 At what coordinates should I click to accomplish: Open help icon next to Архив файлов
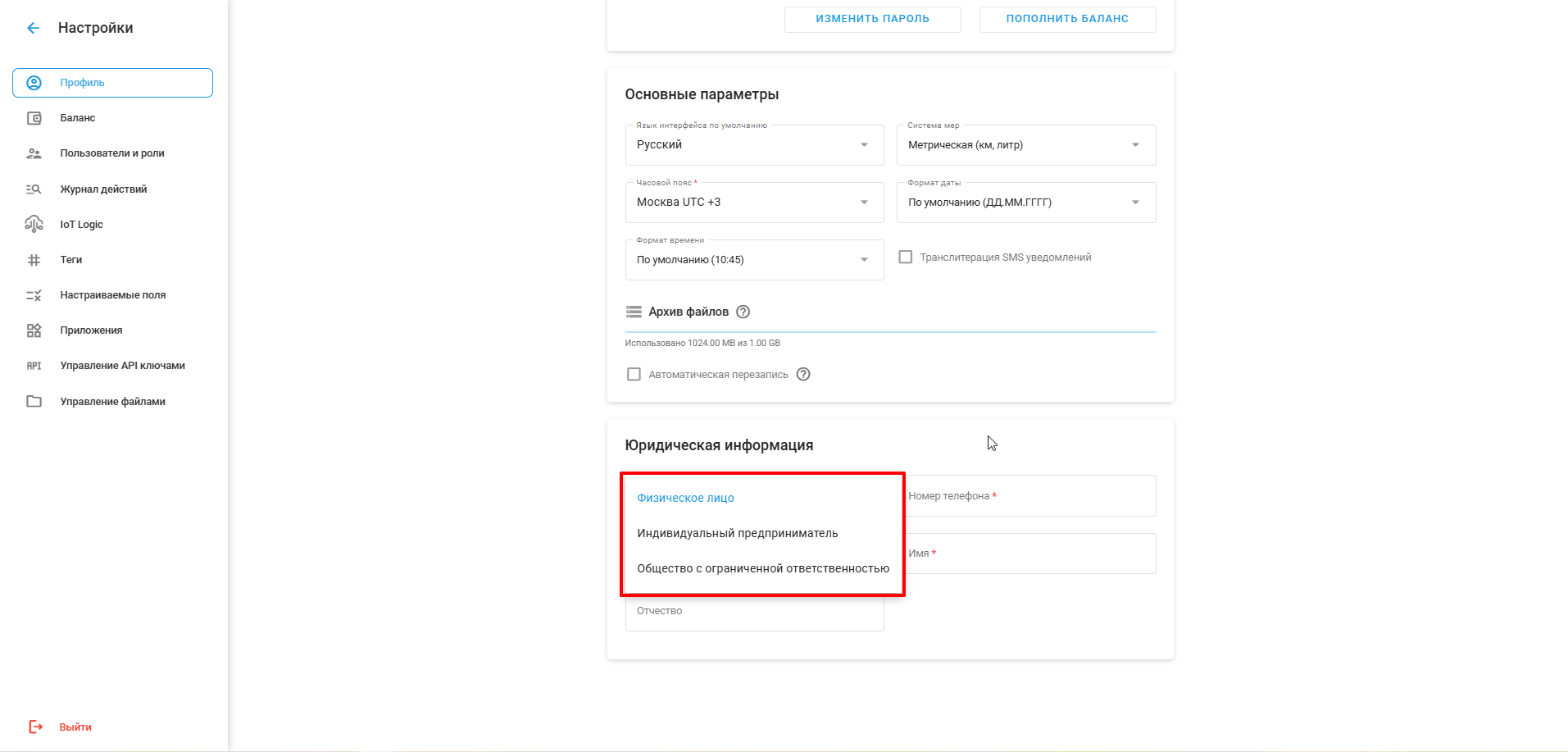pos(743,312)
